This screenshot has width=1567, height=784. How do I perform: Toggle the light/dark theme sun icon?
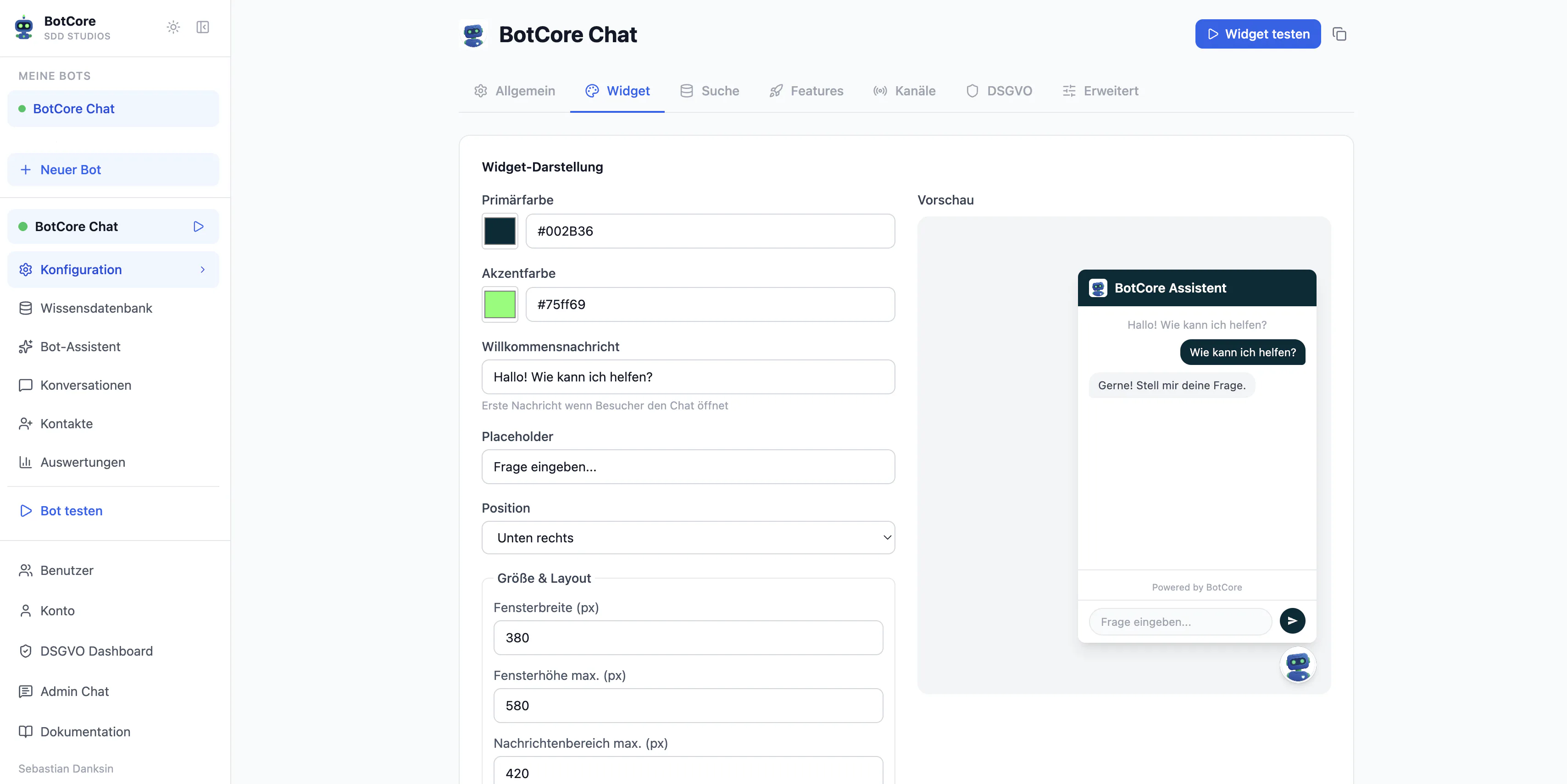(x=173, y=28)
